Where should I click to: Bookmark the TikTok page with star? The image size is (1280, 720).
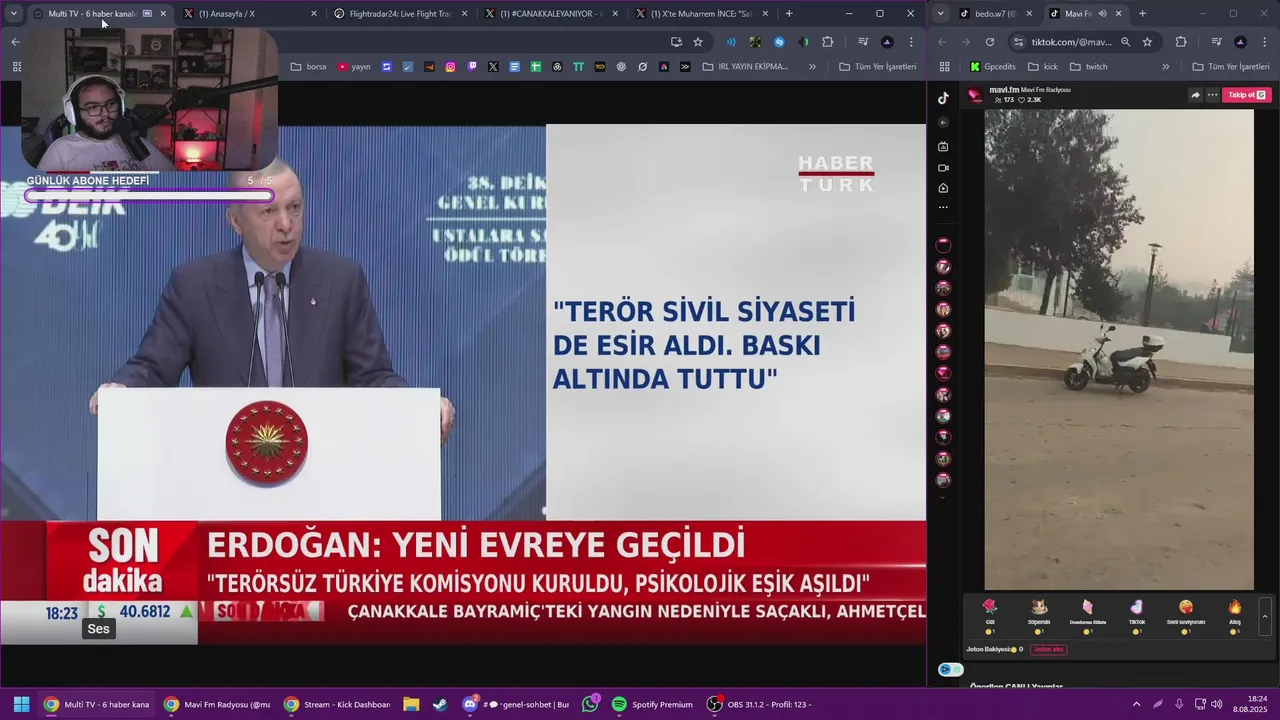click(1147, 42)
